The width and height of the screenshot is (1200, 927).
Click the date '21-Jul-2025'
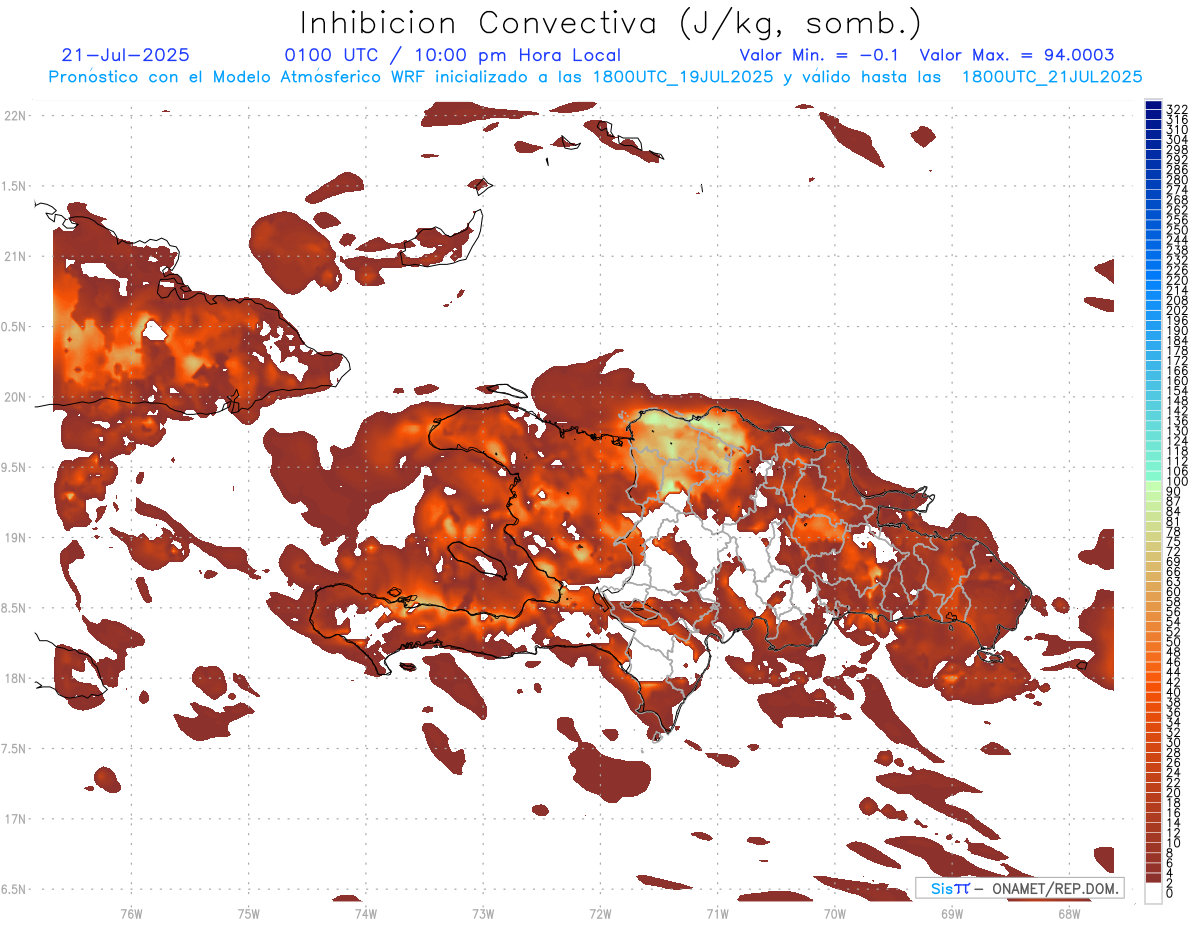(125, 55)
